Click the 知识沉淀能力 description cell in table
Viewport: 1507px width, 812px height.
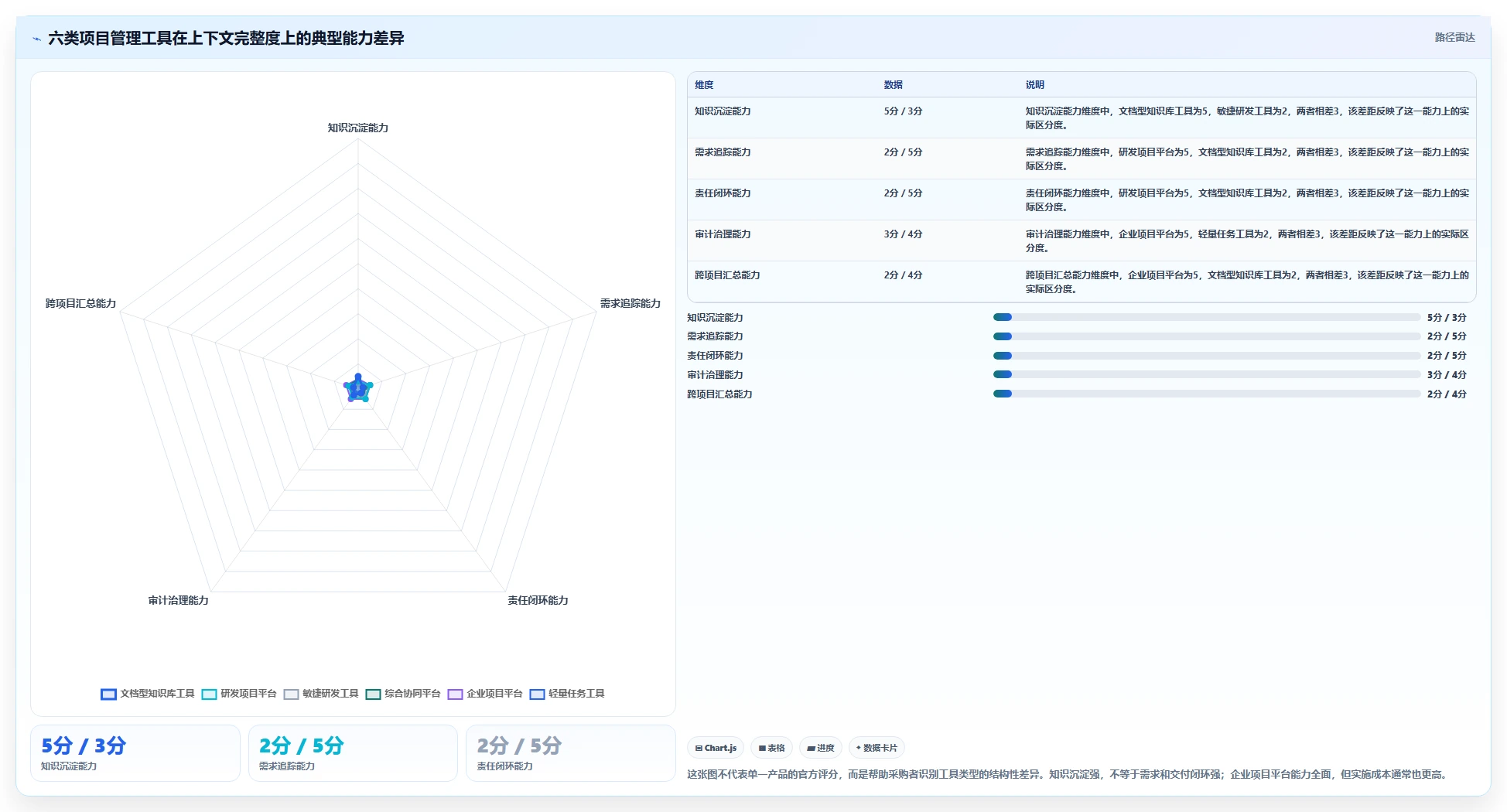pos(1247,118)
